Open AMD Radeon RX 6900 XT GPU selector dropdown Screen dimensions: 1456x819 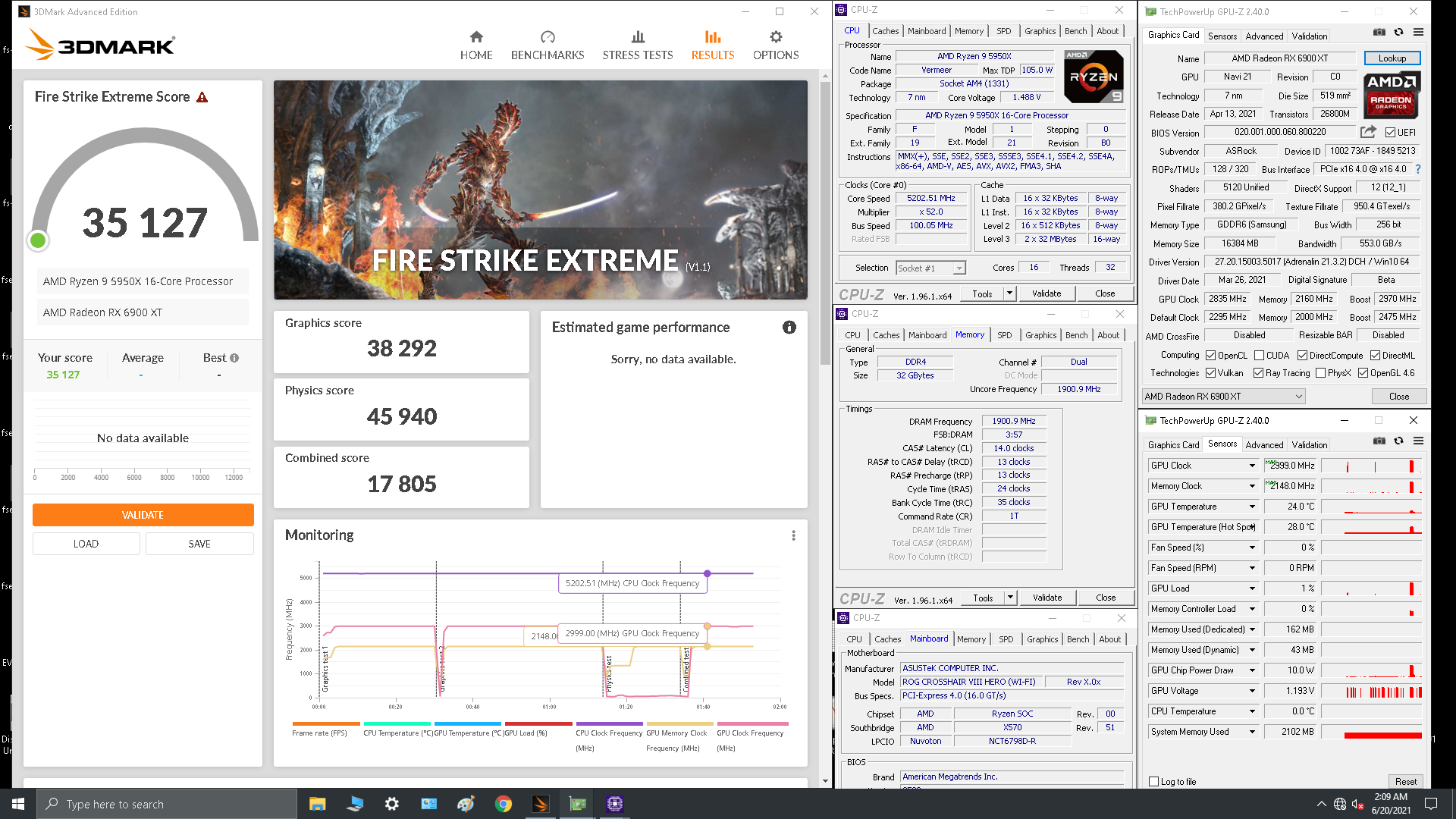(x=1223, y=397)
